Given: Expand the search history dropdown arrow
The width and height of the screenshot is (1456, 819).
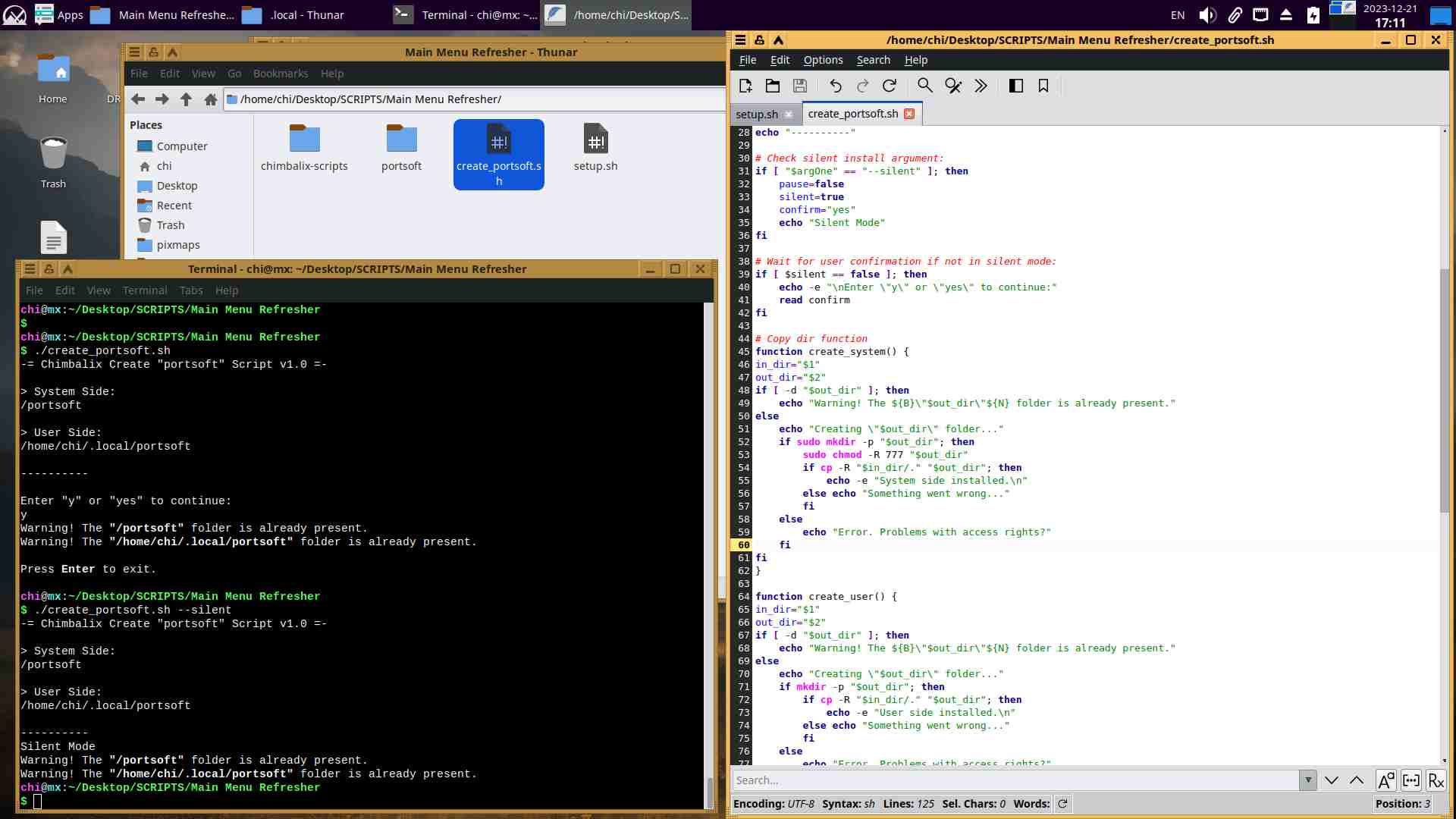Looking at the screenshot, I should point(1308,780).
